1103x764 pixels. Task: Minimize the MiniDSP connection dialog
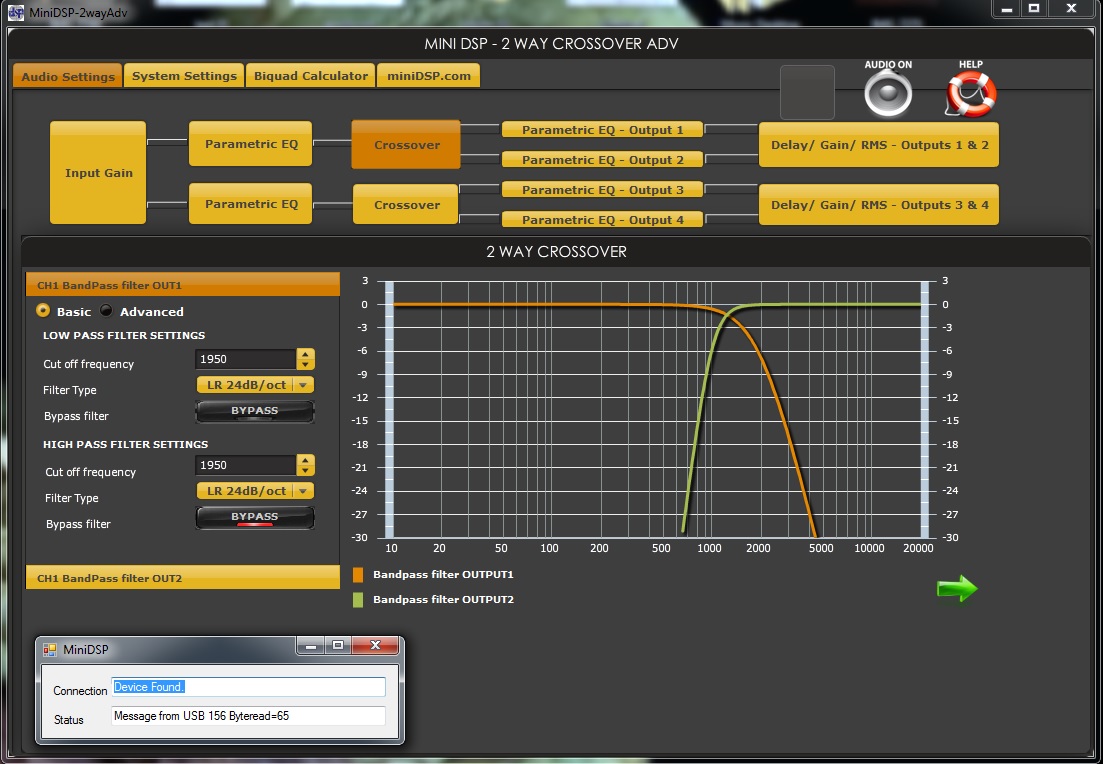311,645
